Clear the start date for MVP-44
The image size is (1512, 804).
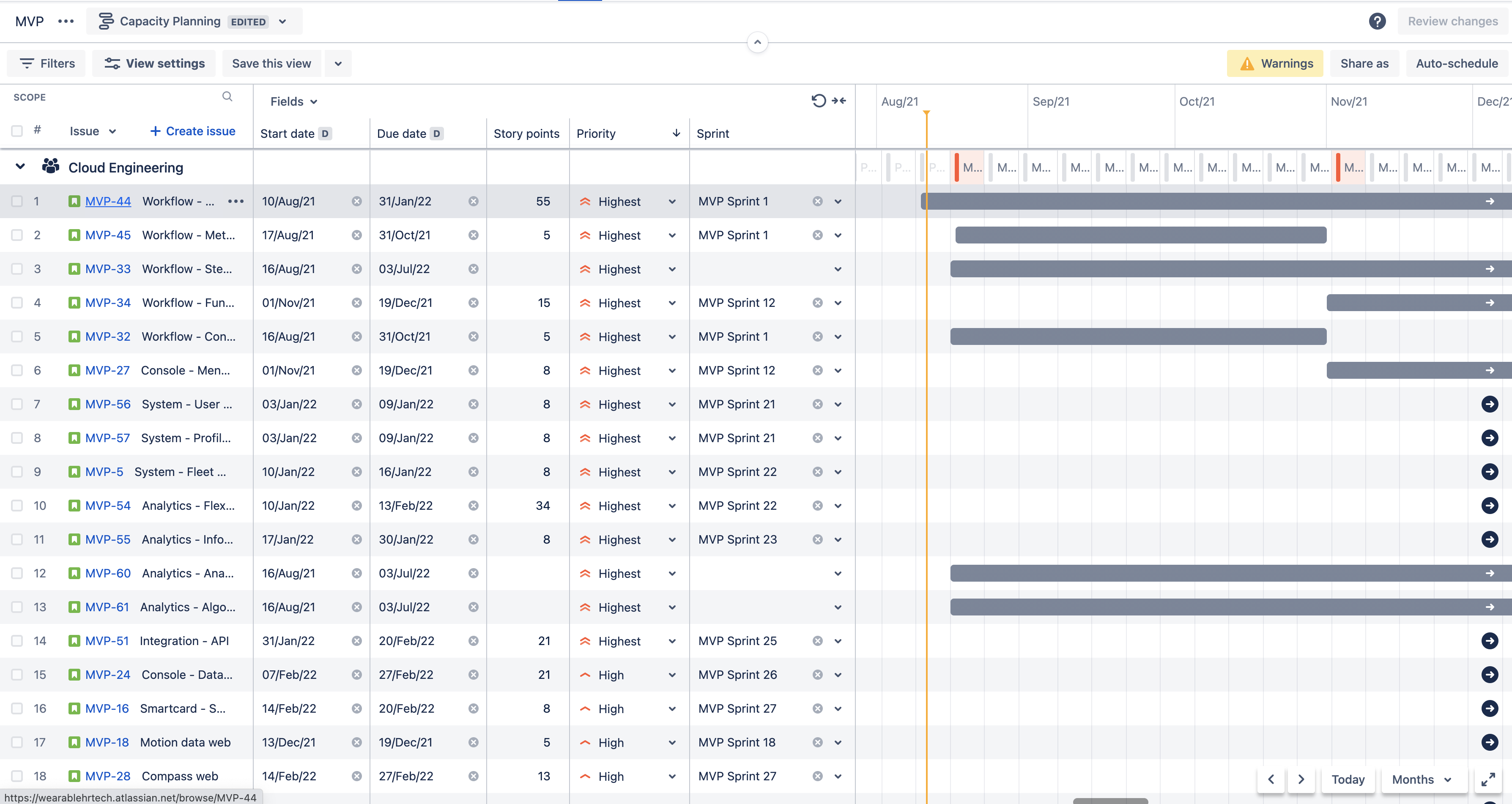356,201
